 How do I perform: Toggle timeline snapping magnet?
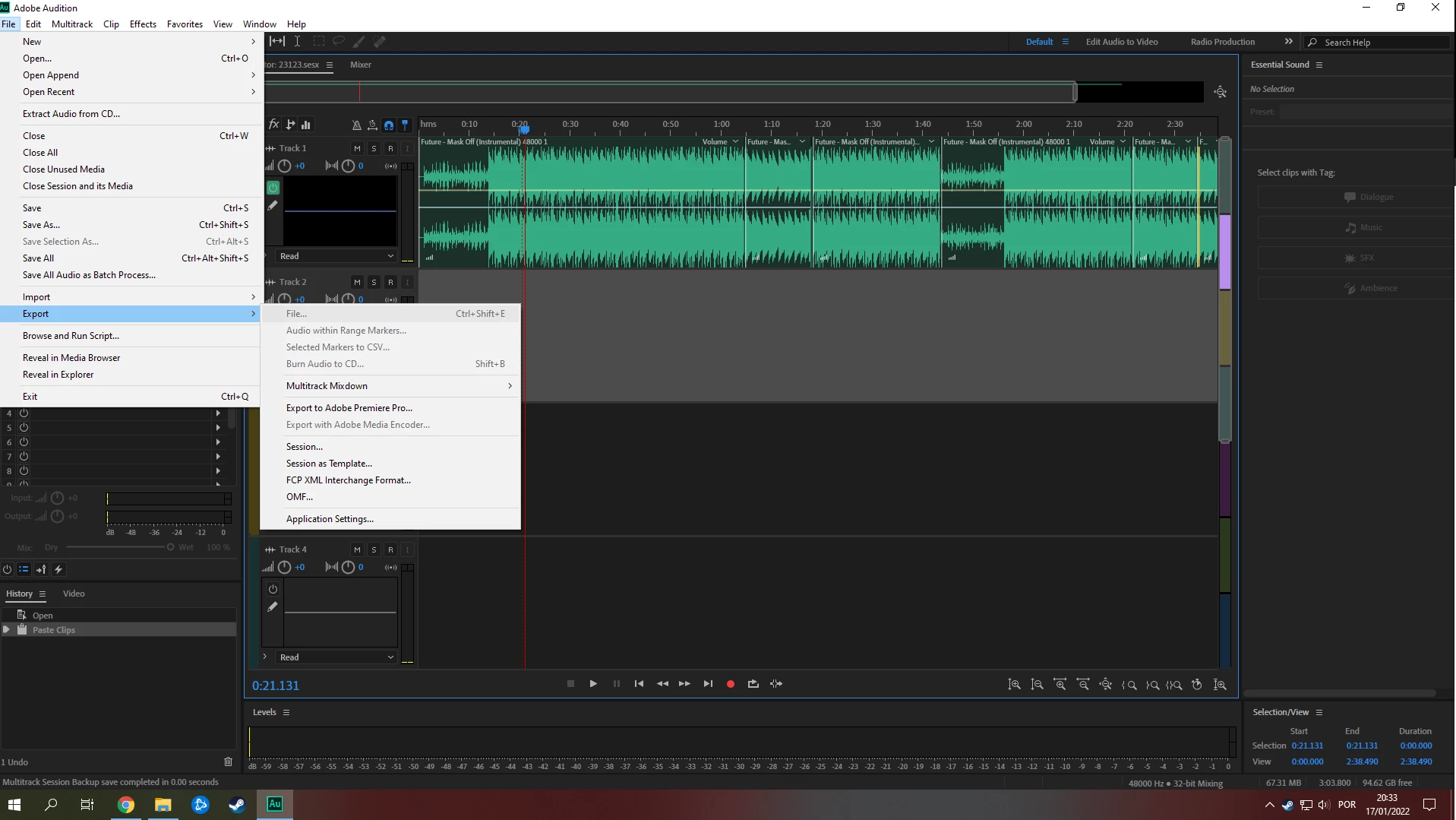(x=389, y=125)
